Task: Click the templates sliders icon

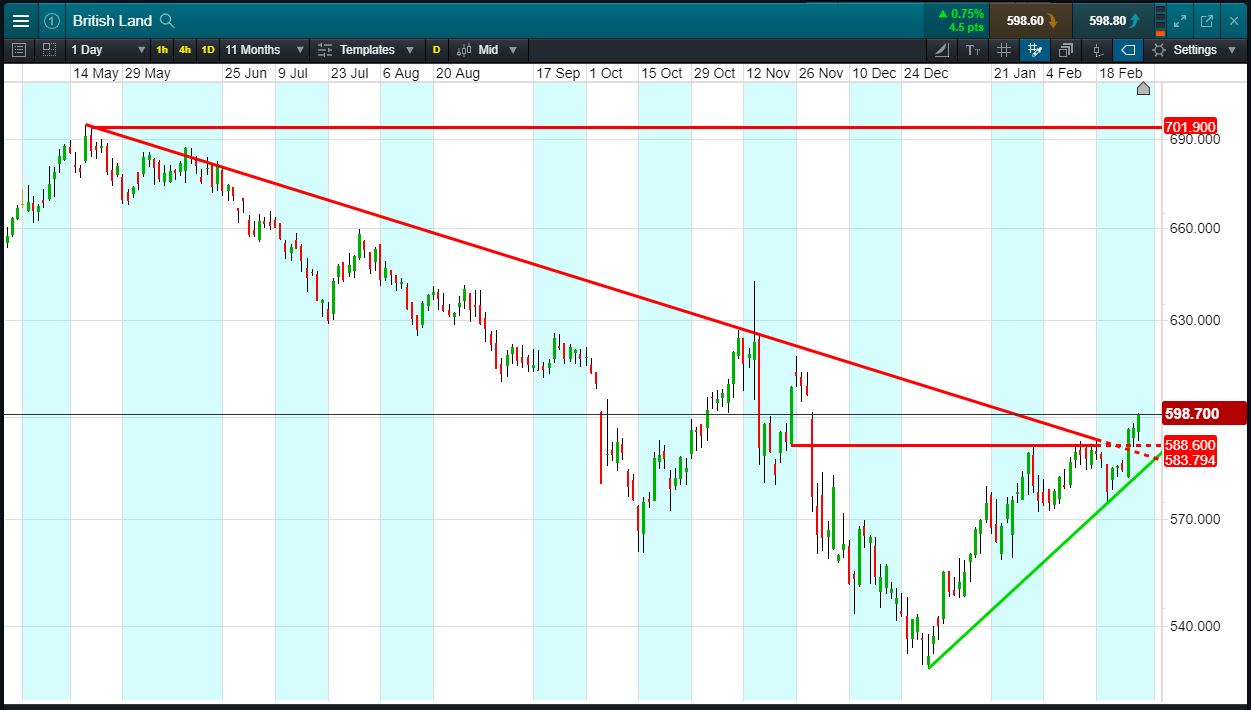Action: 325,49
